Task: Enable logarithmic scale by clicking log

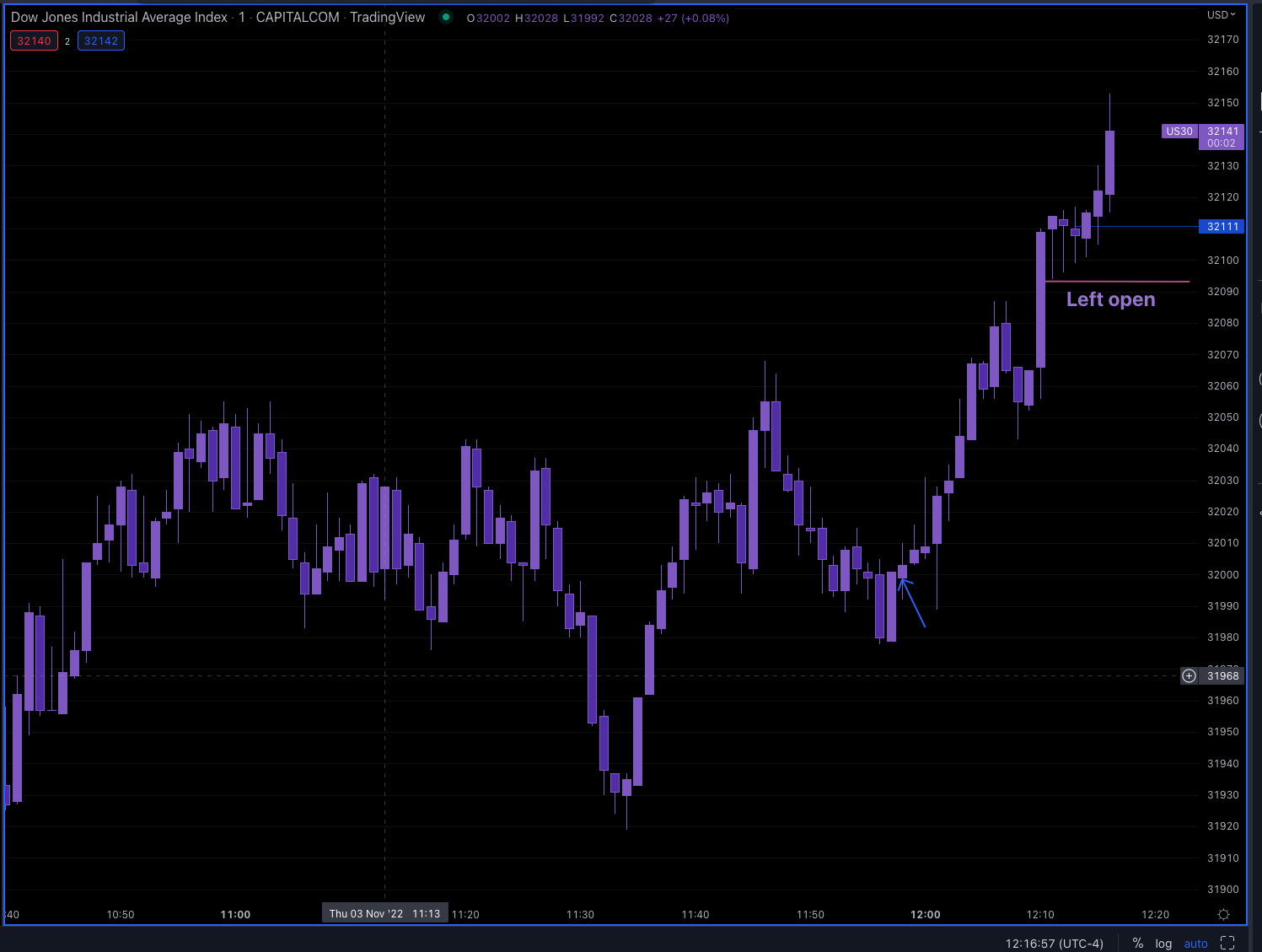Action: tap(1163, 943)
